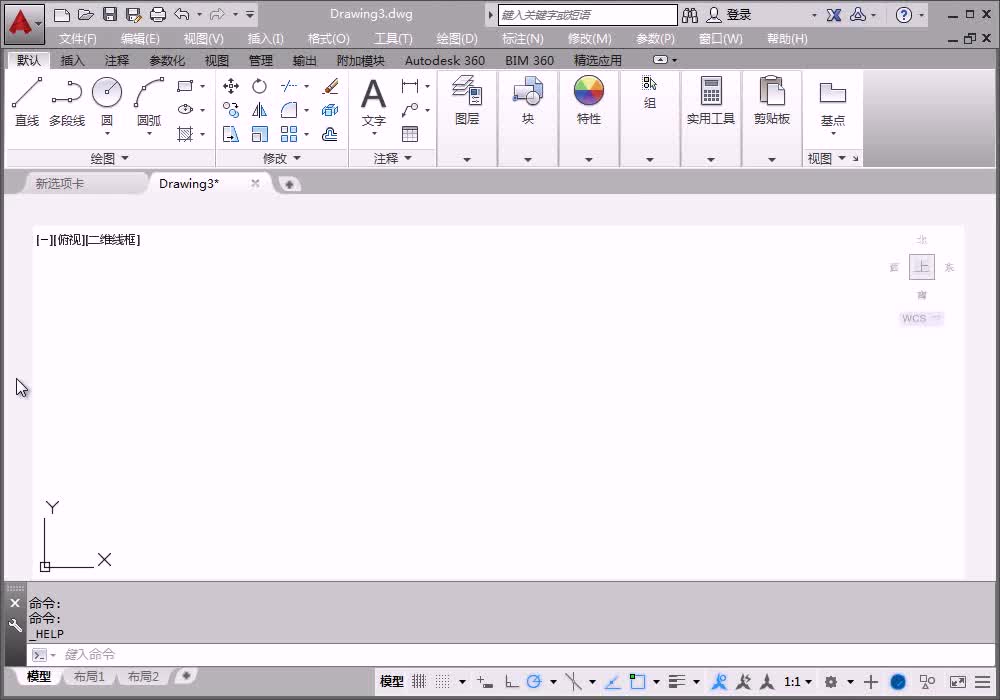The width and height of the screenshot is (1000, 700).
Task: Expand the dropdown under Layers (图层)
Action: point(467,159)
